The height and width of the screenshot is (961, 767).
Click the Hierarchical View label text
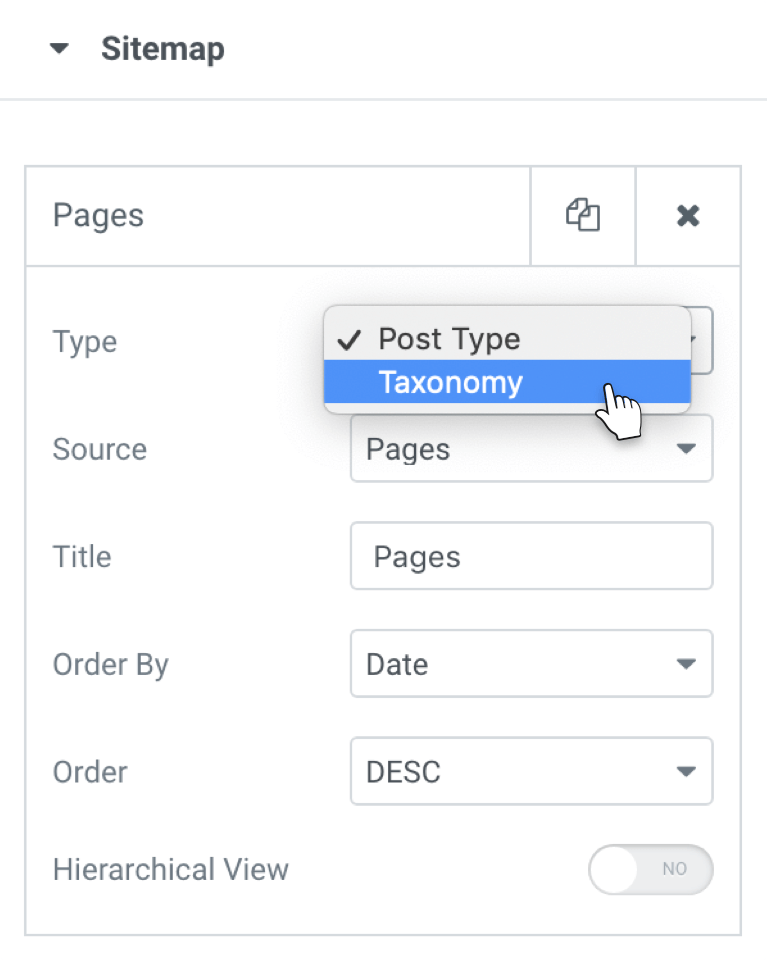click(170, 869)
